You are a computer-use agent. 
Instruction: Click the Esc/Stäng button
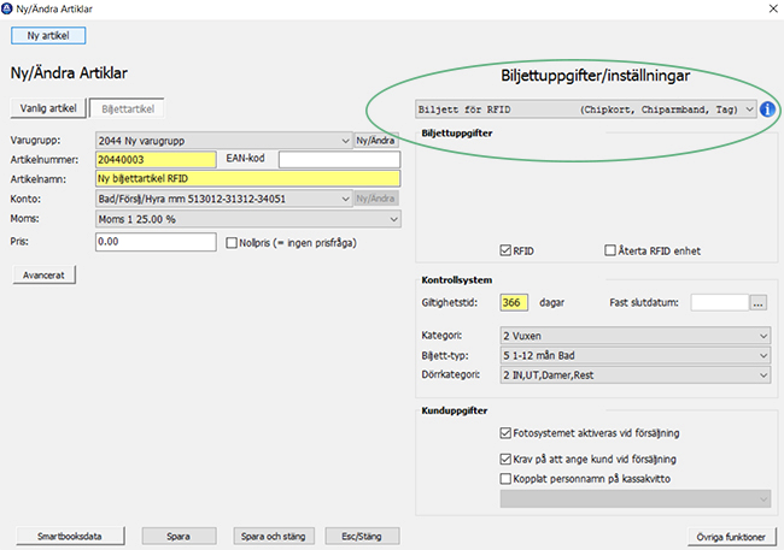362,536
